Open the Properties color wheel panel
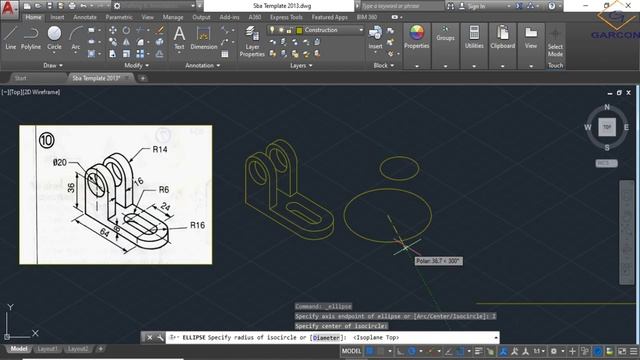This screenshot has width=640, height=360. coord(417,37)
